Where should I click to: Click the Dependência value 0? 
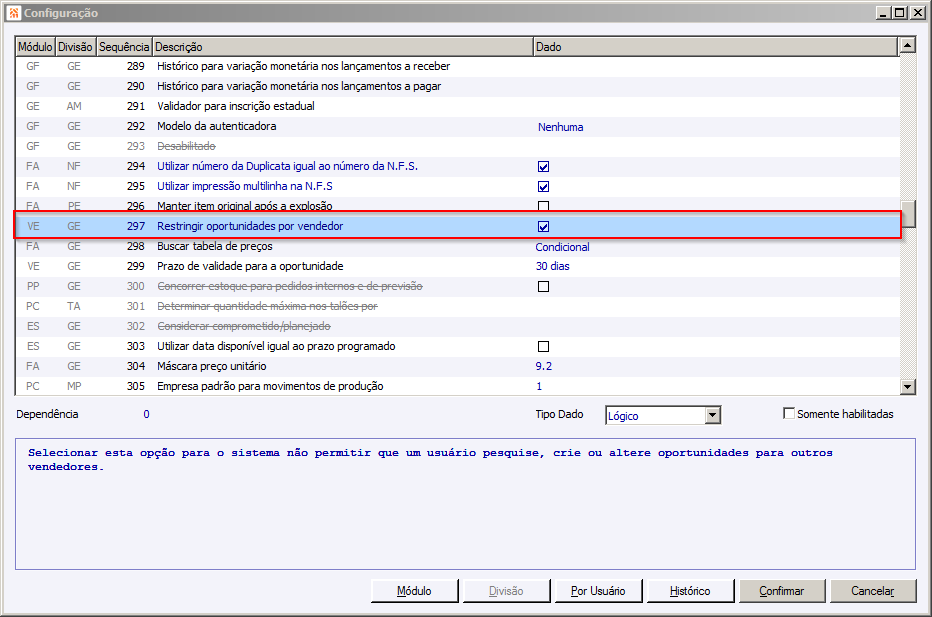point(146,414)
